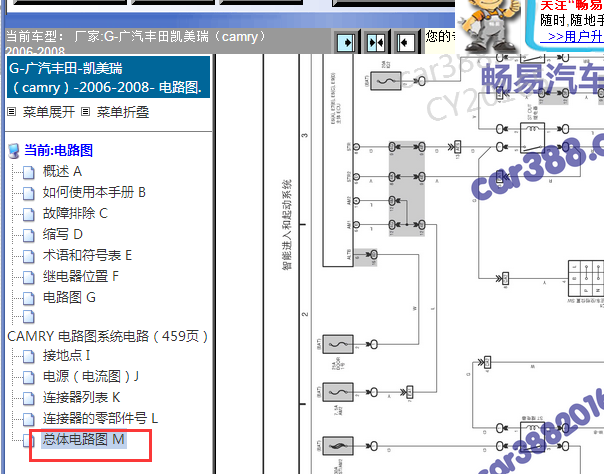Click 菜单折叠 to collapse the menu

pyautogui.click(x=122, y=112)
